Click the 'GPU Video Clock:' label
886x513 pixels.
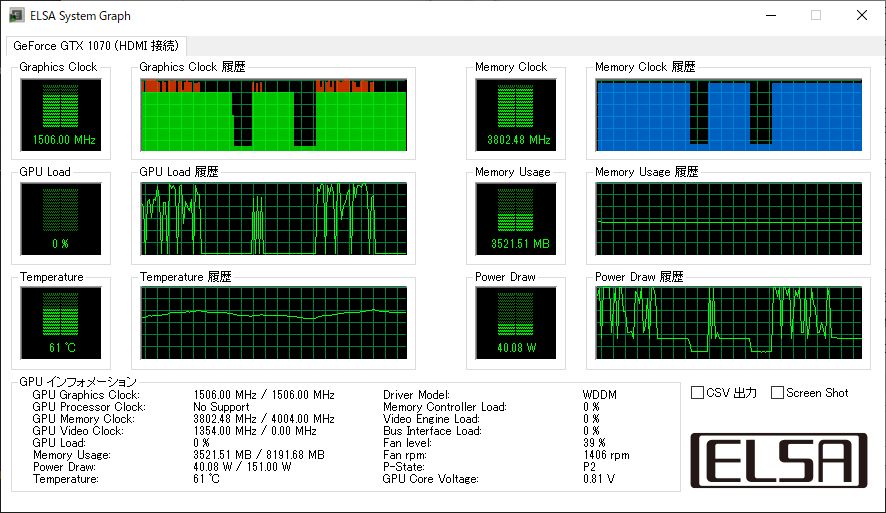tap(78, 431)
